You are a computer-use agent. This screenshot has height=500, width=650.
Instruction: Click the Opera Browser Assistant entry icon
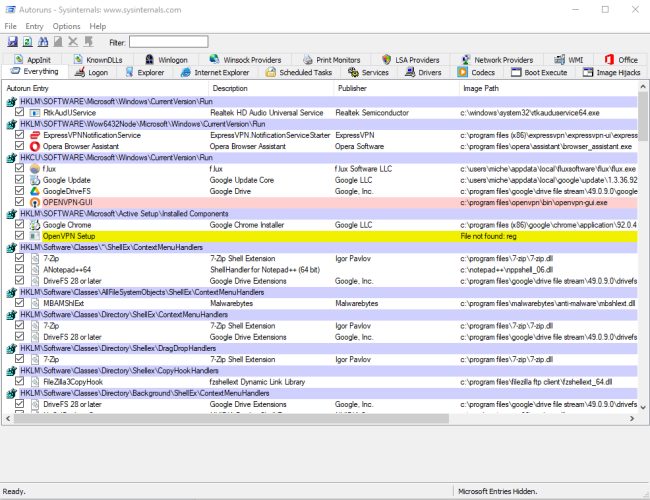click(35, 146)
